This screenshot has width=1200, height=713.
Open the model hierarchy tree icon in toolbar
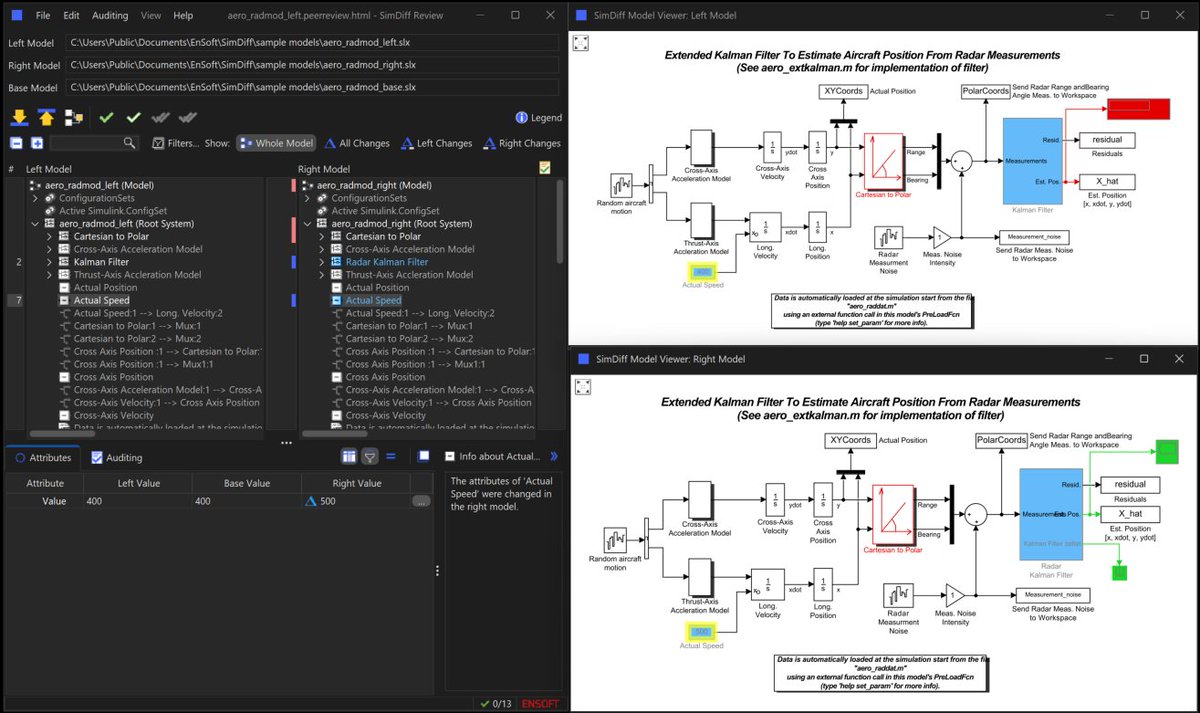click(73, 117)
